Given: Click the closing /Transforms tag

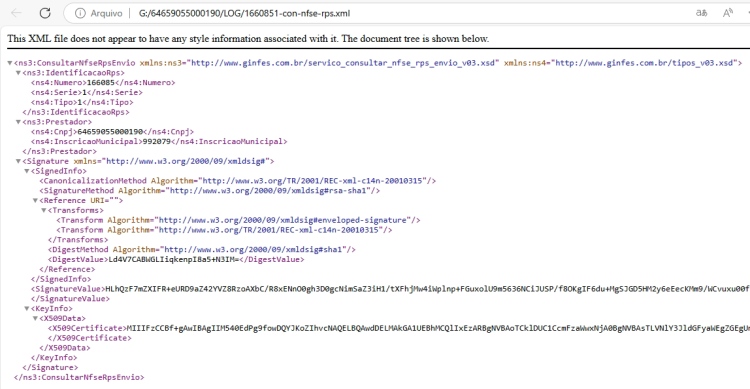Looking at the screenshot, I should tap(78, 240).
